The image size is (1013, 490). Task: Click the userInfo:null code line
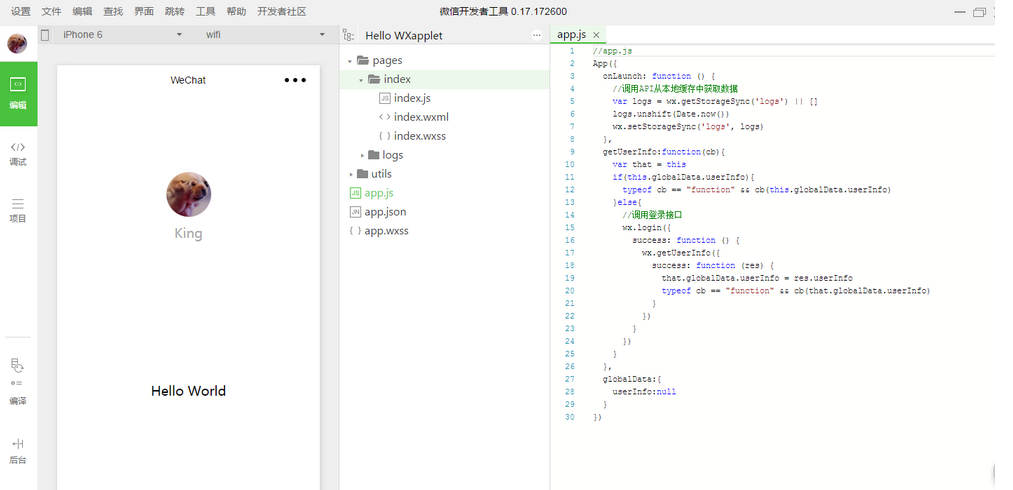644,392
